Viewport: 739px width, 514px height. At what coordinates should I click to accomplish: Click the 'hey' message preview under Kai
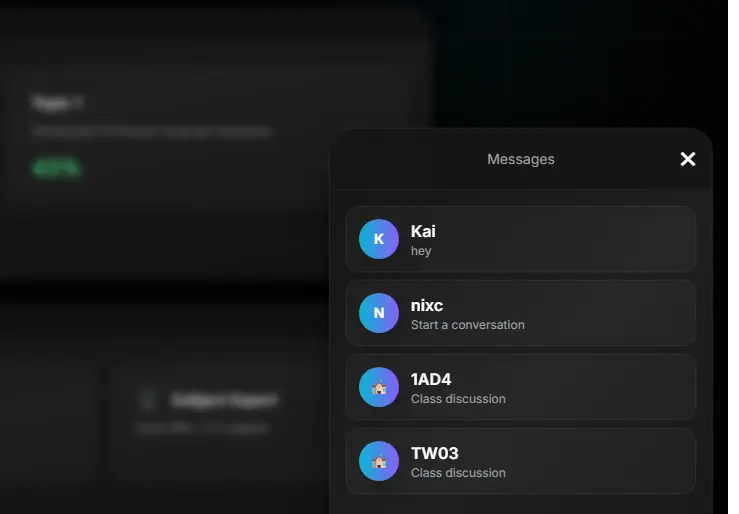tap(421, 251)
